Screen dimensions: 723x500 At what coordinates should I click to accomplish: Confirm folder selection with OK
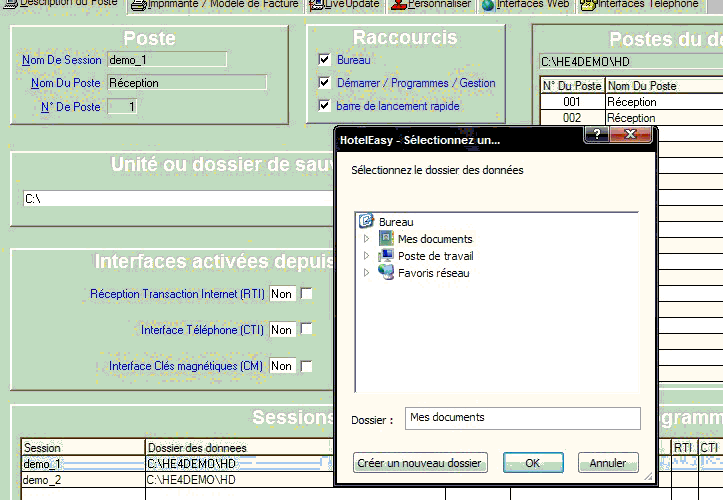coord(533,463)
